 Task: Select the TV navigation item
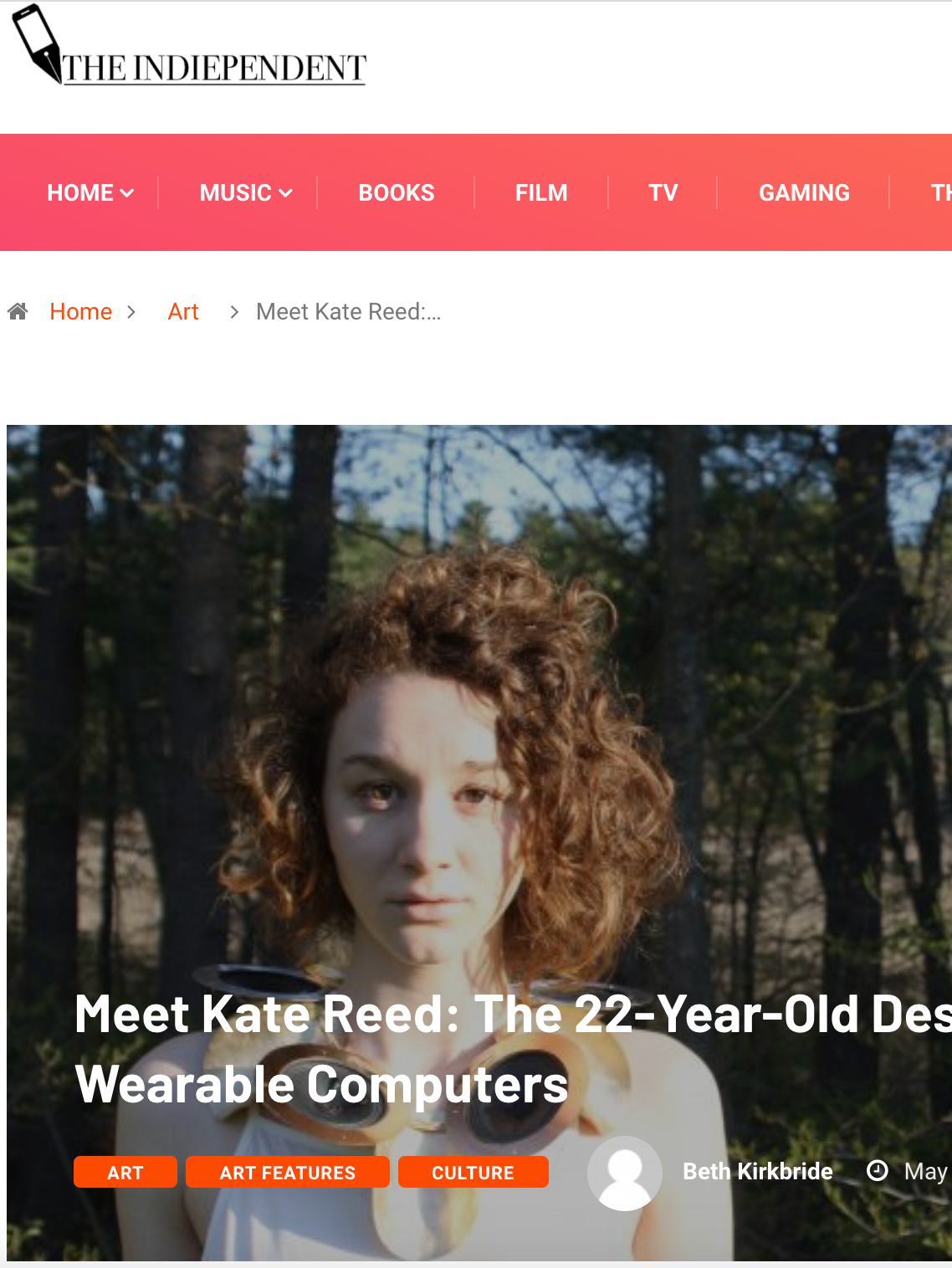click(x=663, y=192)
